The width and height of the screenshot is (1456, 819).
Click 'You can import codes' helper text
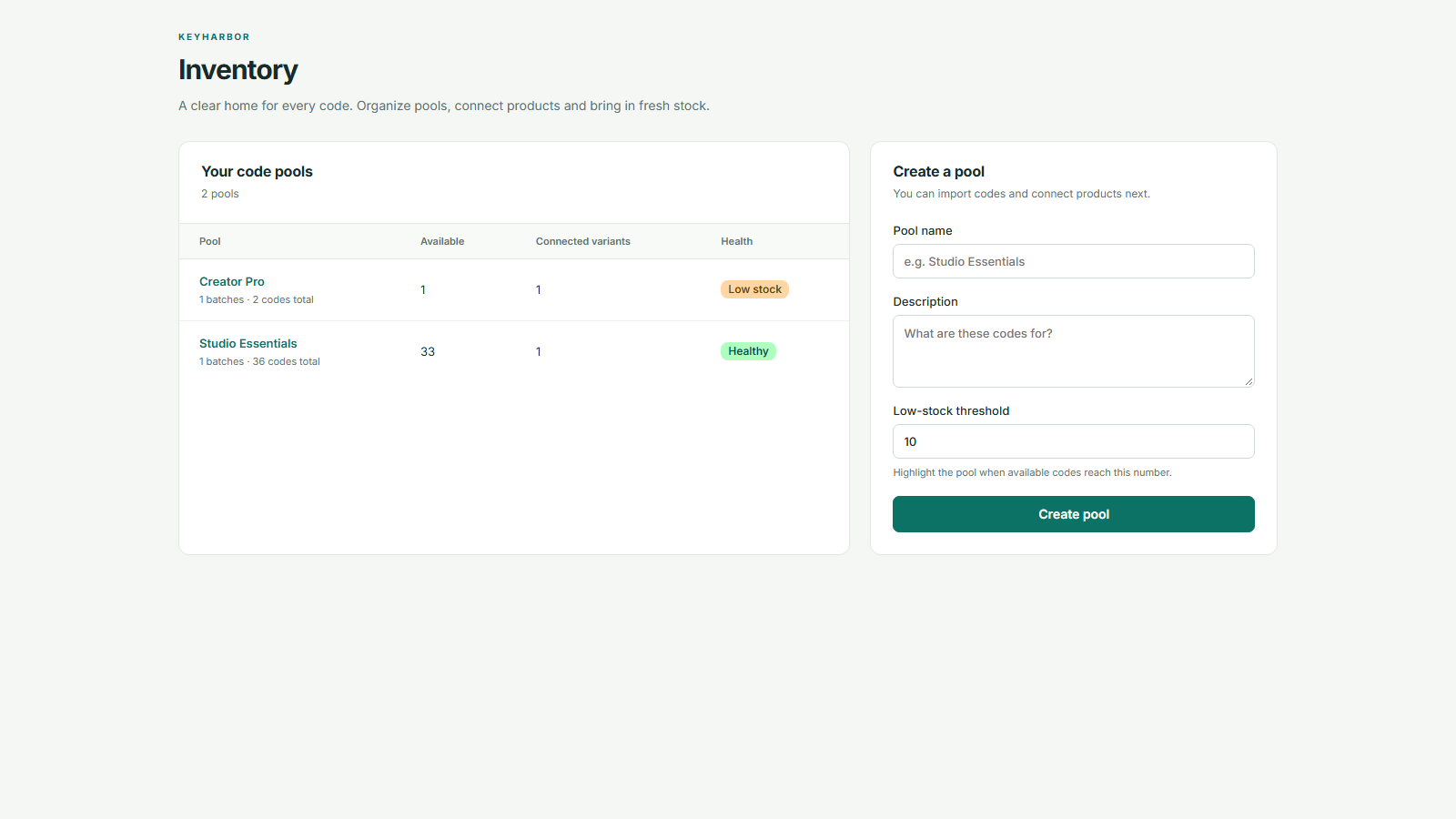click(x=1022, y=194)
